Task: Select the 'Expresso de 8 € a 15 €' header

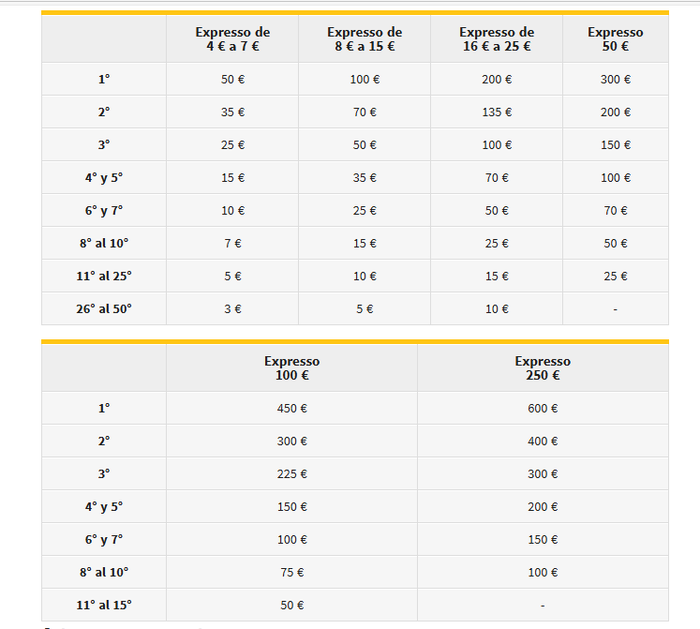Action: [x=364, y=39]
